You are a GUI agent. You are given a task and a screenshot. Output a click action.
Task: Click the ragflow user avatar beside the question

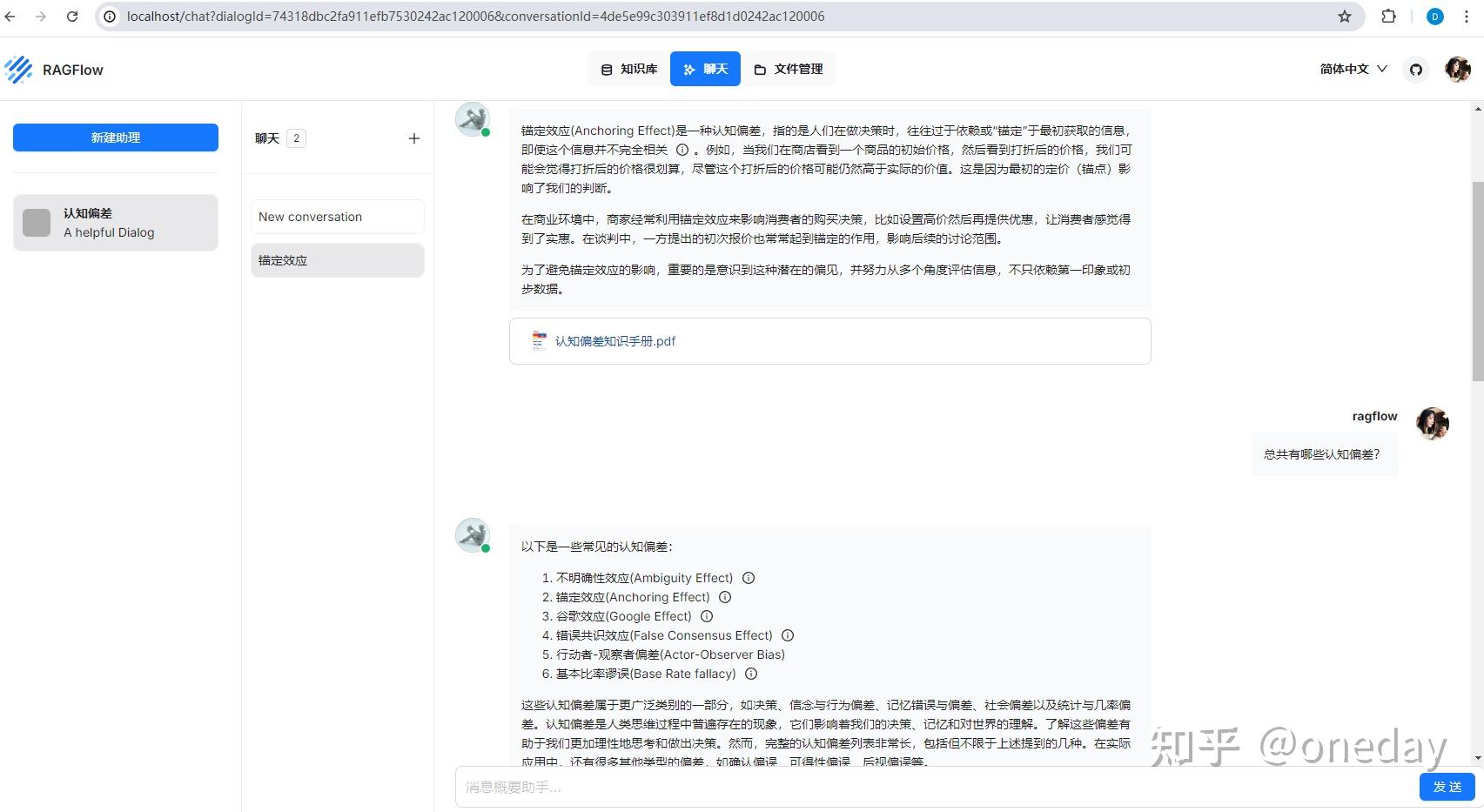click(x=1433, y=423)
